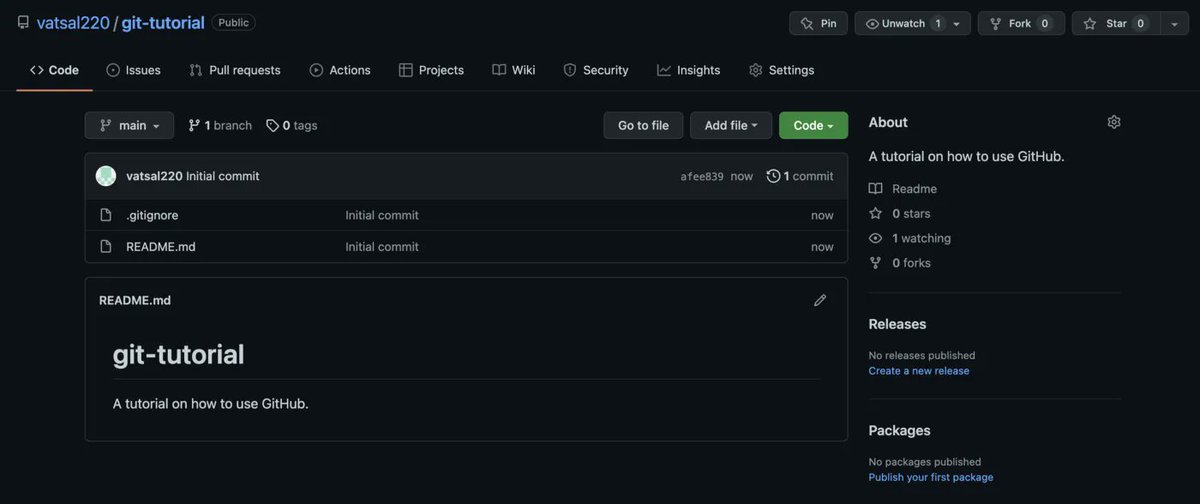Viewport: 1200px width, 504px height.
Task: Open the Add file dropdown
Action: coord(731,125)
